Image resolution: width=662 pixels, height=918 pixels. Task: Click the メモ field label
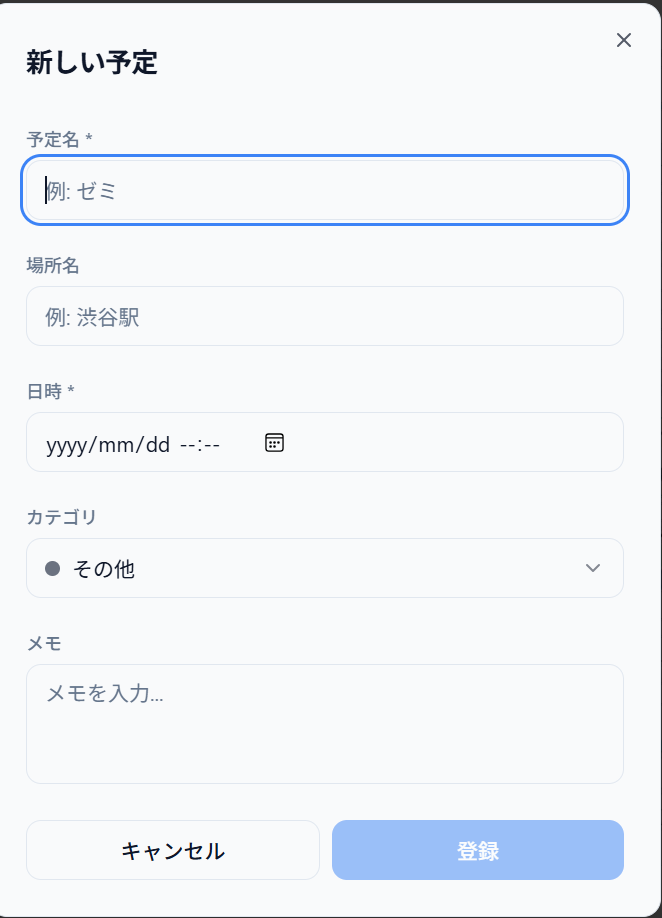click(x=36, y=644)
